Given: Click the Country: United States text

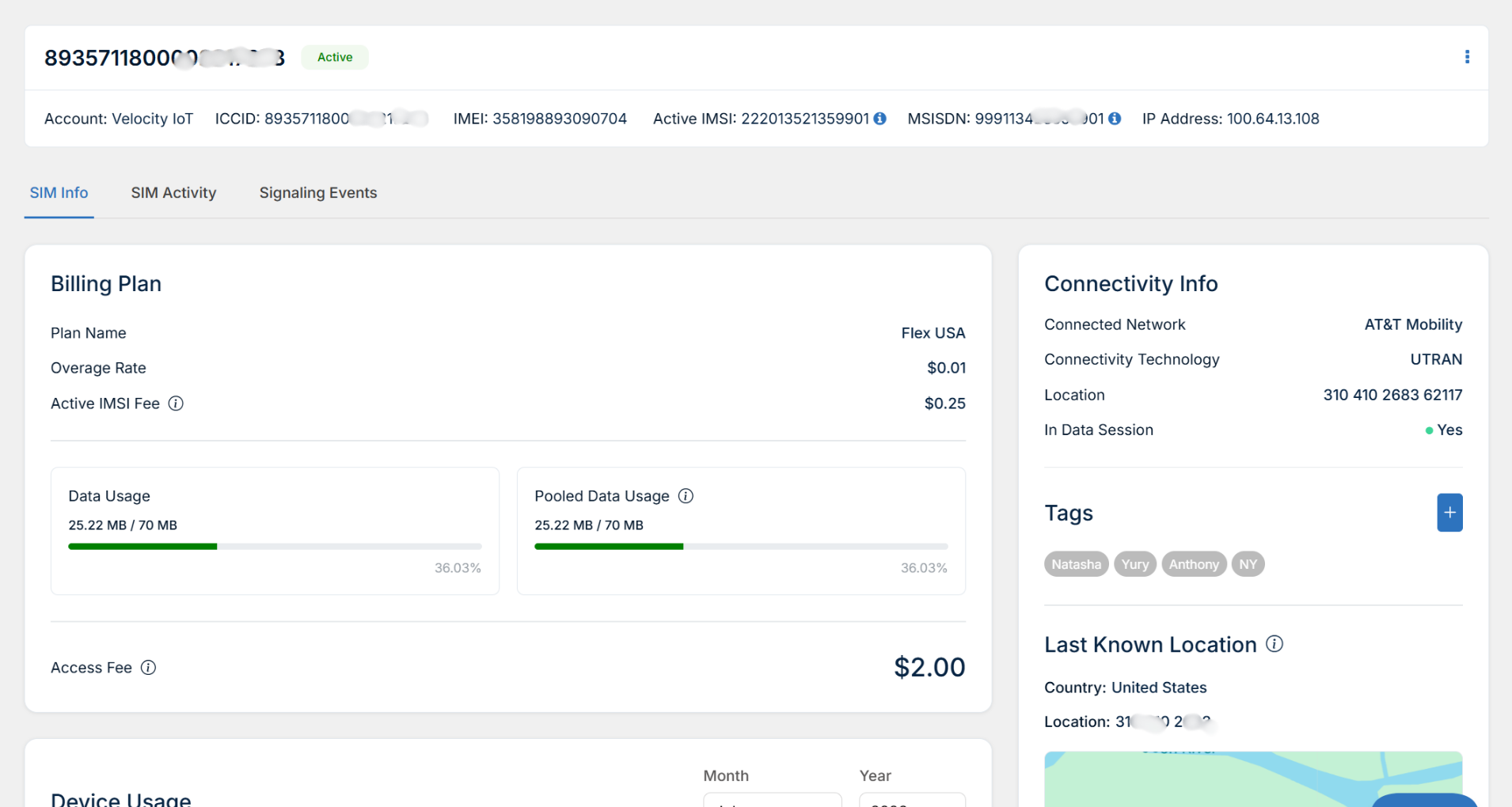Looking at the screenshot, I should point(1125,688).
